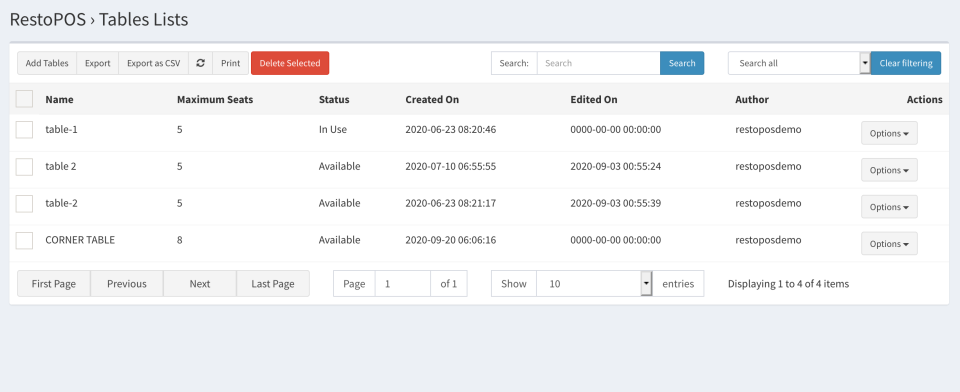Click the name cell 'CORNER TABLE'

click(x=80, y=240)
